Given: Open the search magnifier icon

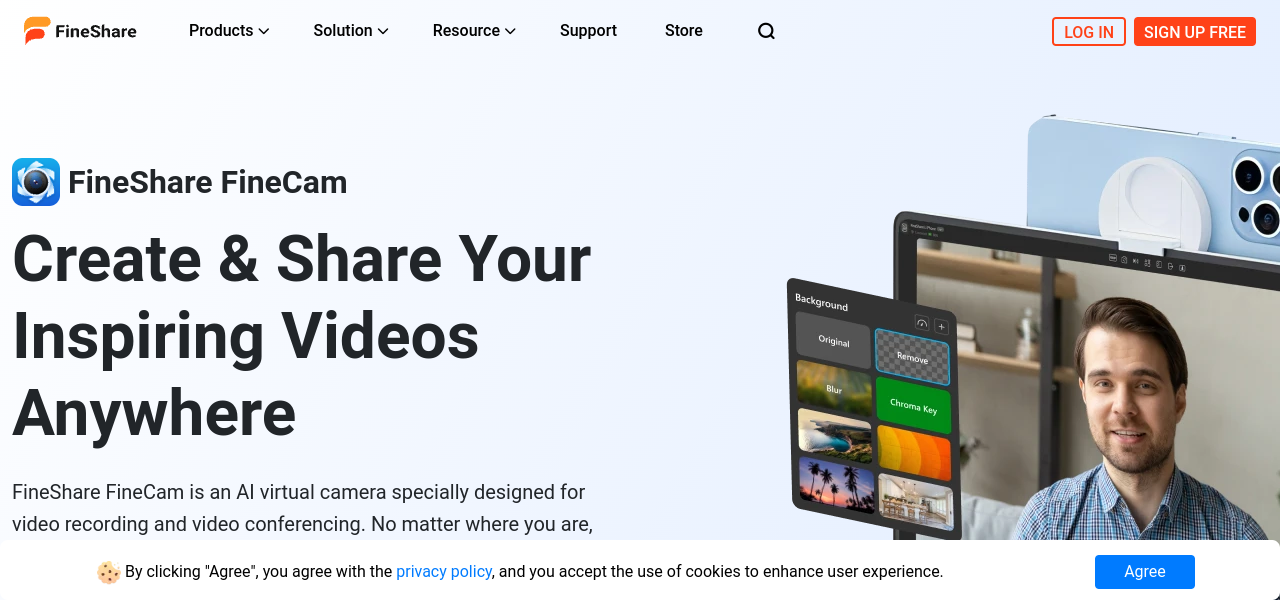Looking at the screenshot, I should click(766, 31).
